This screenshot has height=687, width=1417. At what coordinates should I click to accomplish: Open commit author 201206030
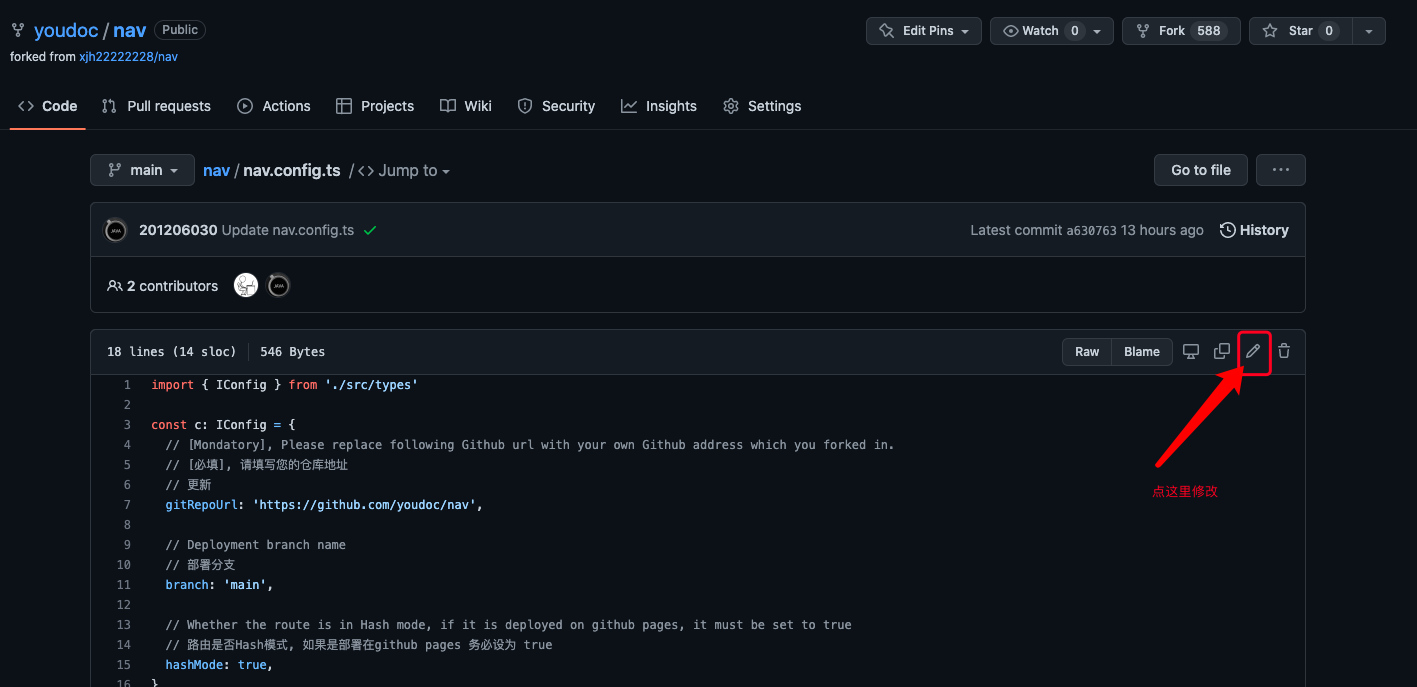click(178, 230)
